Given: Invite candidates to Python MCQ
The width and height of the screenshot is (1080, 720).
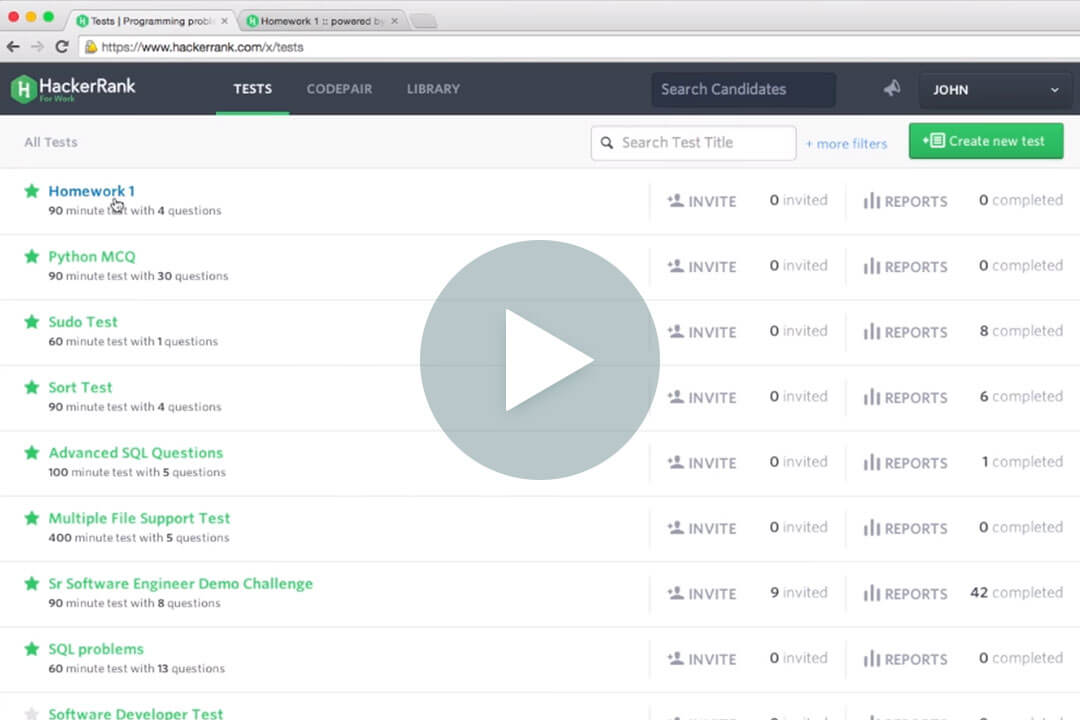Looking at the screenshot, I should coord(701,267).
